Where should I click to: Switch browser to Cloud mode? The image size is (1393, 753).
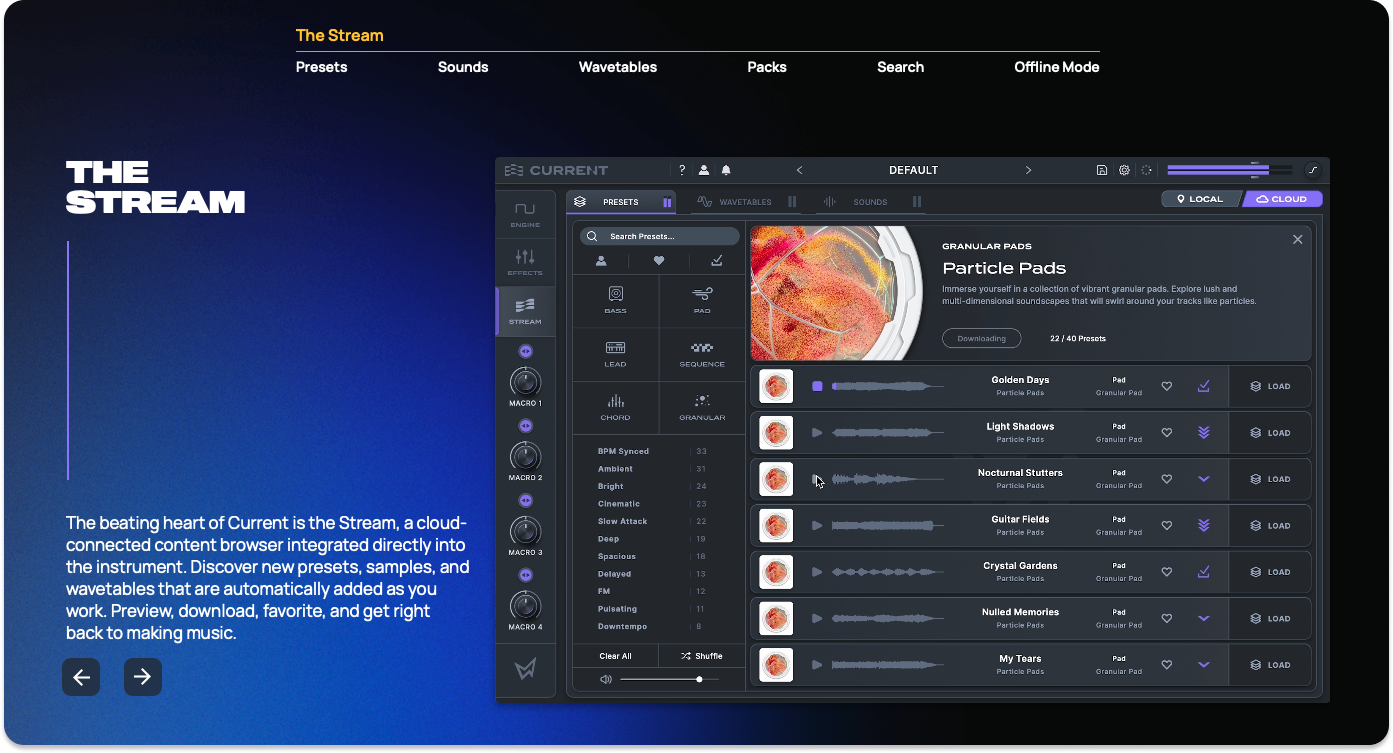coord(1282,199)
